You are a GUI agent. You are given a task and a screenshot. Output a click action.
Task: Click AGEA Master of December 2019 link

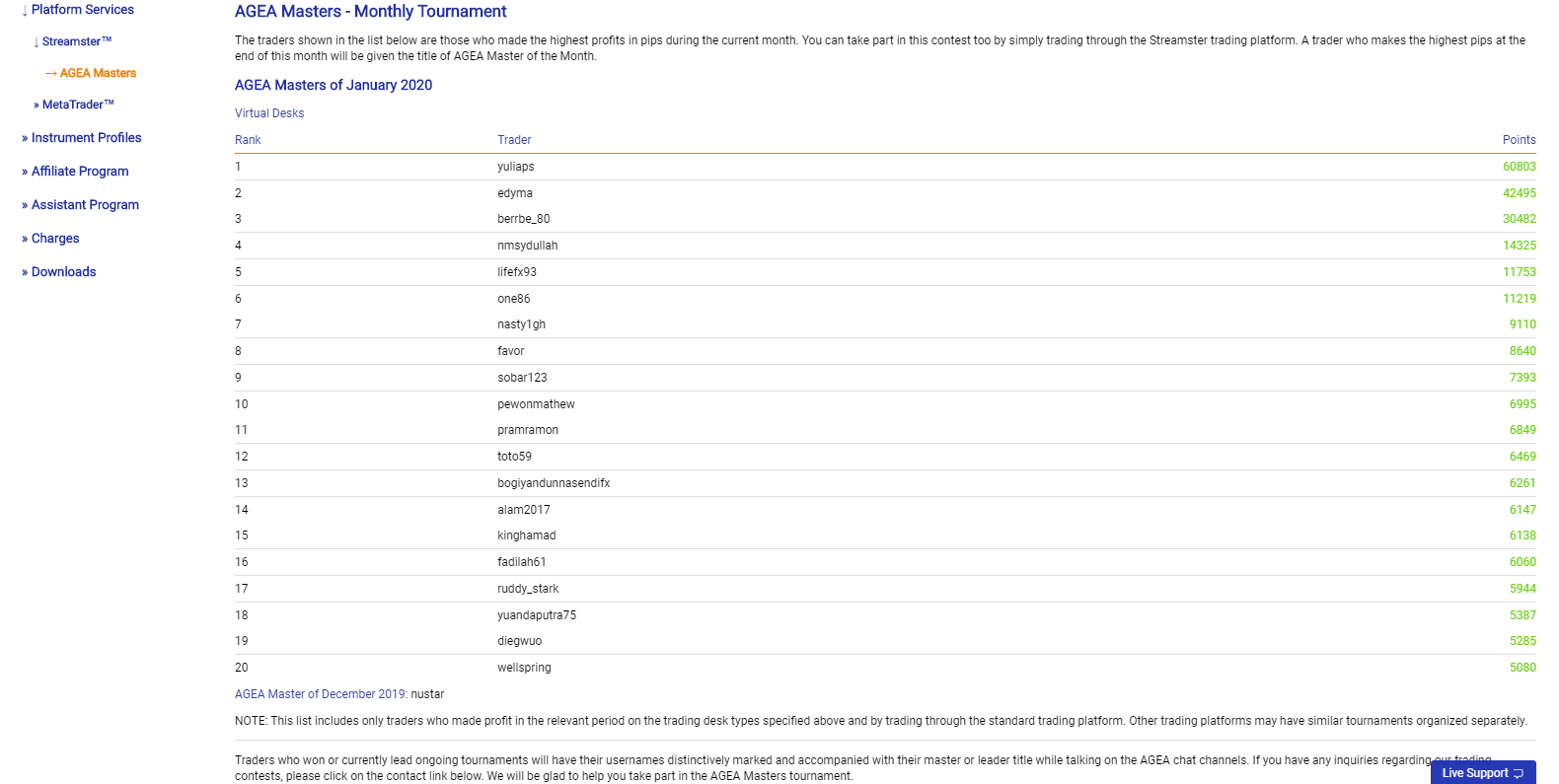[x=321, y=694]
